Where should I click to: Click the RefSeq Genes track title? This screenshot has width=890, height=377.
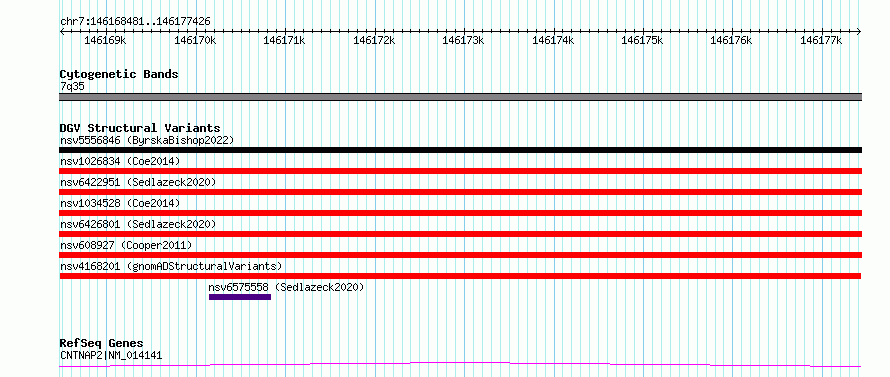(x=102, y=344)
